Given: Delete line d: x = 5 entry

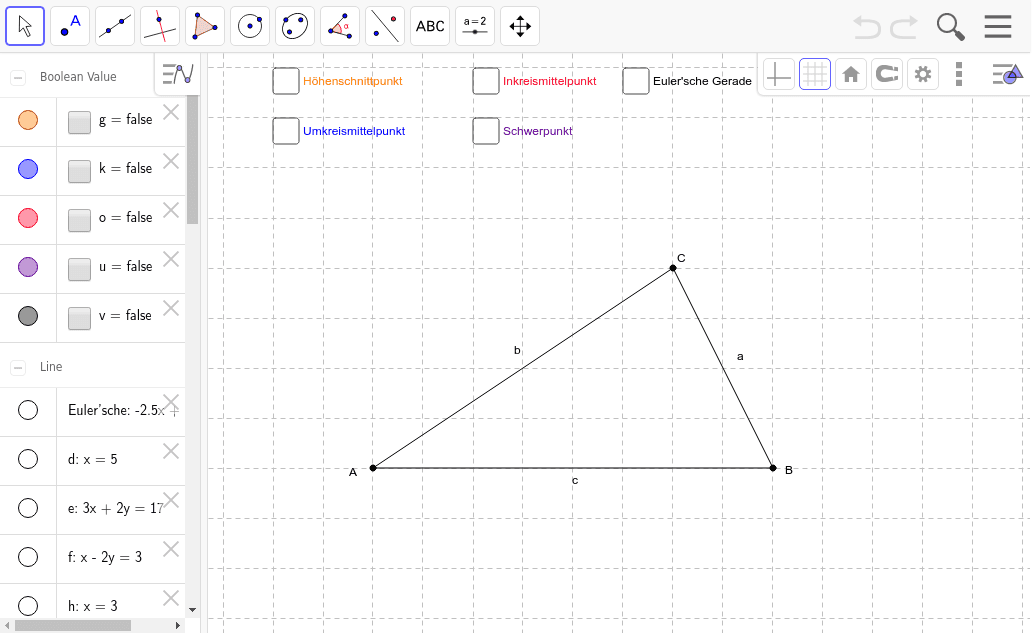Looking at the screenshot, I should tap(171, 451).
